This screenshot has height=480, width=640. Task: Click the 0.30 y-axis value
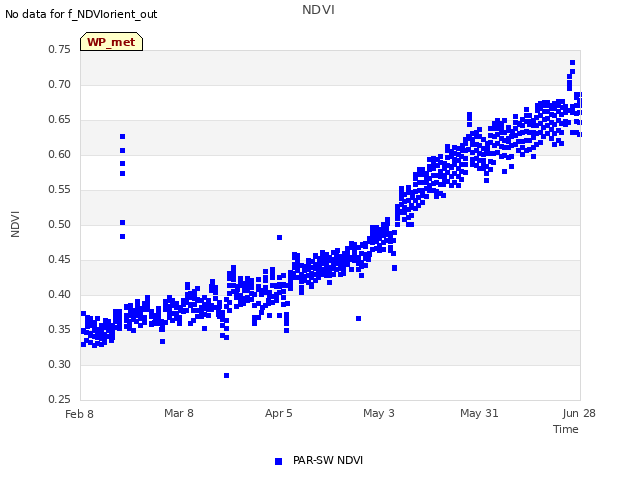(x=59, y=364)
